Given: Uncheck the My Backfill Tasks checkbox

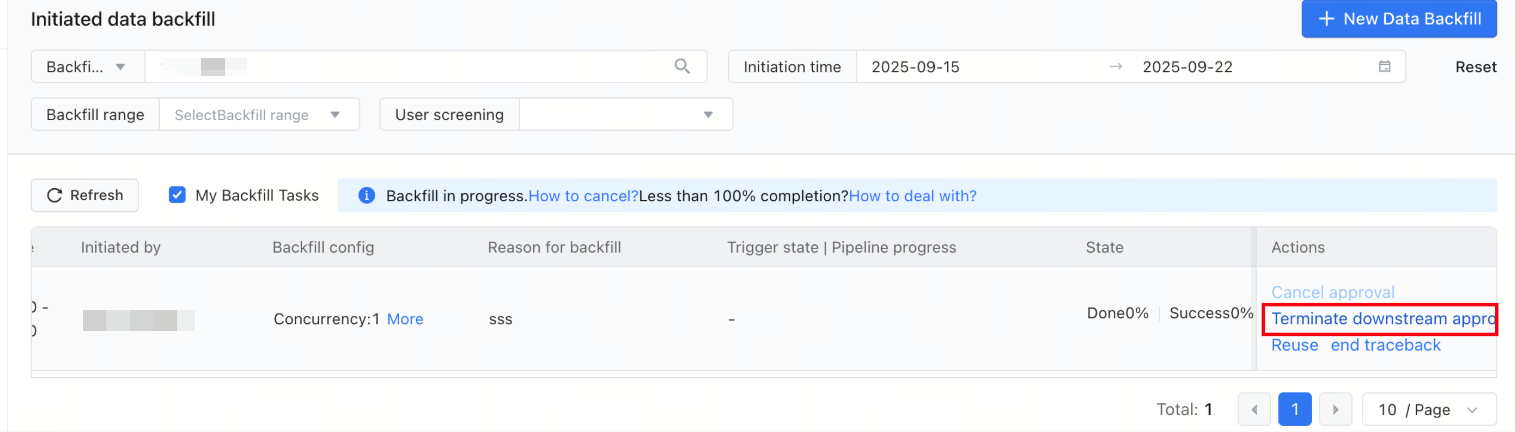Looking at the screenshot, I should (x=177, y=195).
